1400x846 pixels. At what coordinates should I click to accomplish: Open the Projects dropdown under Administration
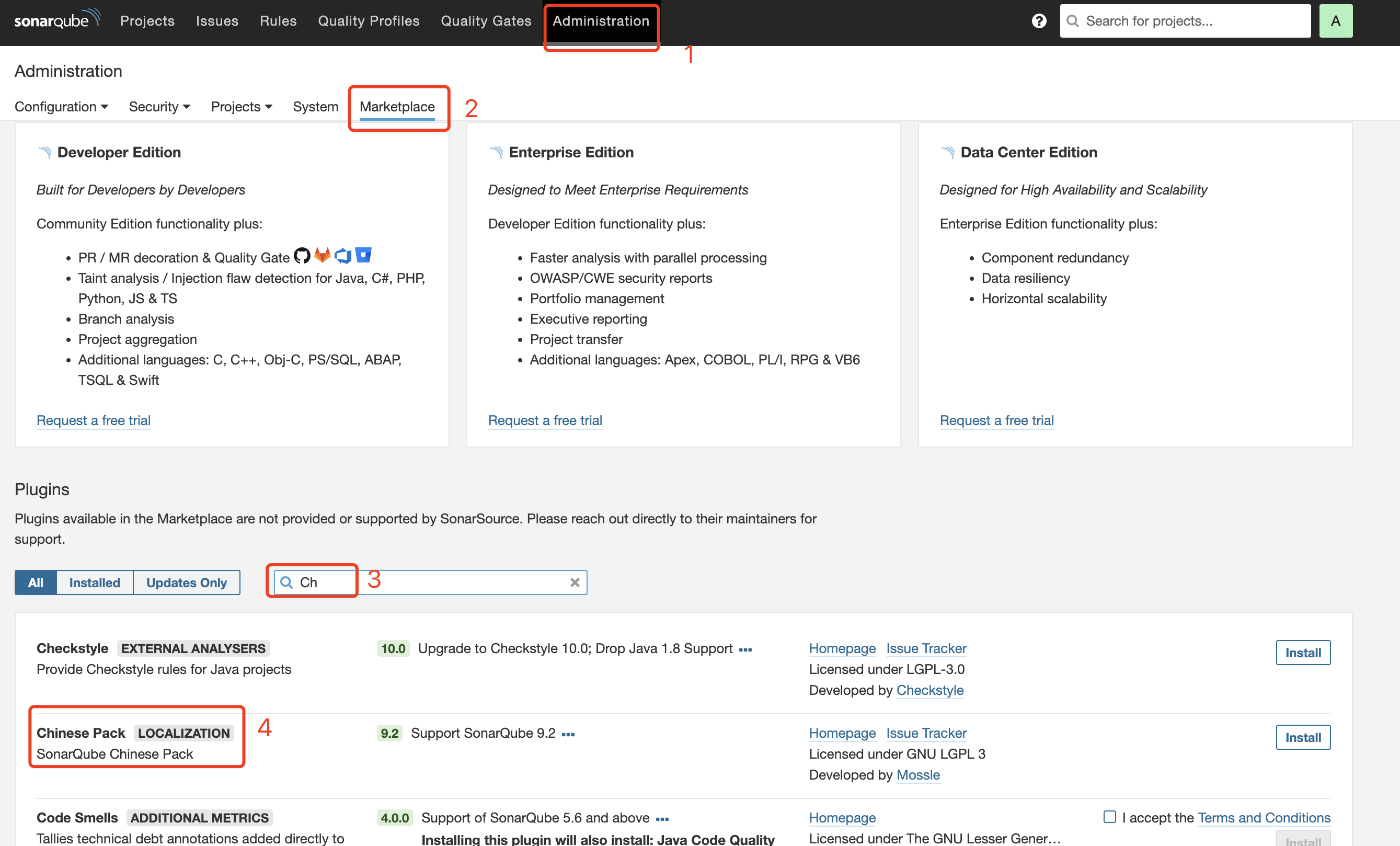(242, 107)
